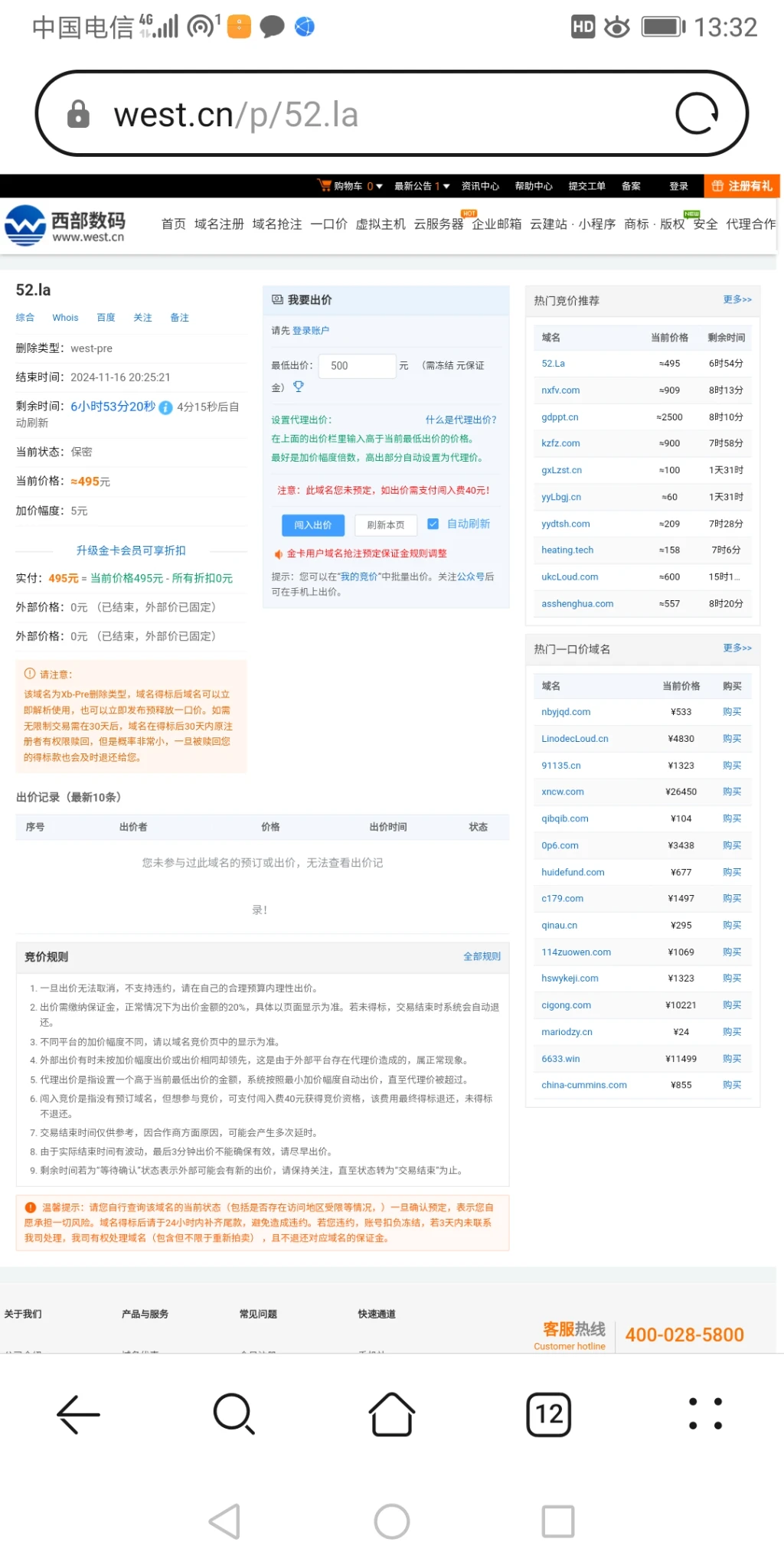Click the 注册有礼 register button
The height and width of the screenshot is (1568, 784).
point(741,186)
